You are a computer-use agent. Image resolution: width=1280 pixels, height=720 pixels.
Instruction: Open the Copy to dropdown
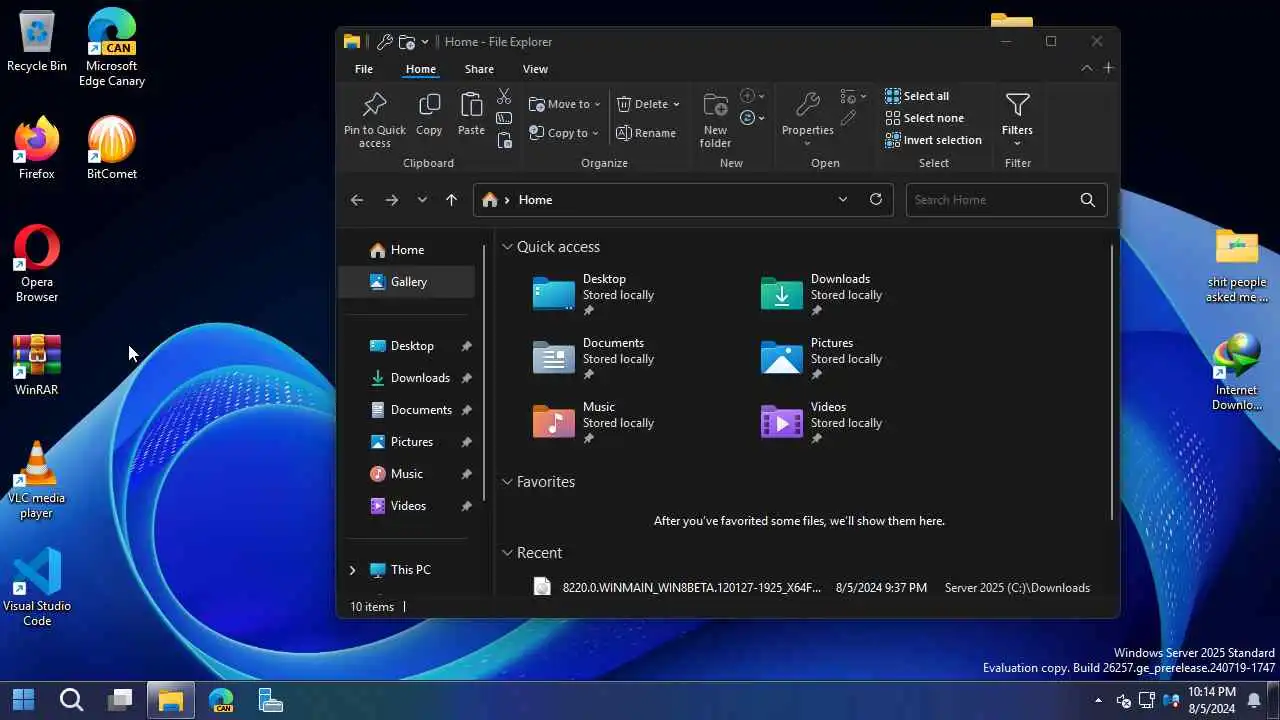coord(564,133)
